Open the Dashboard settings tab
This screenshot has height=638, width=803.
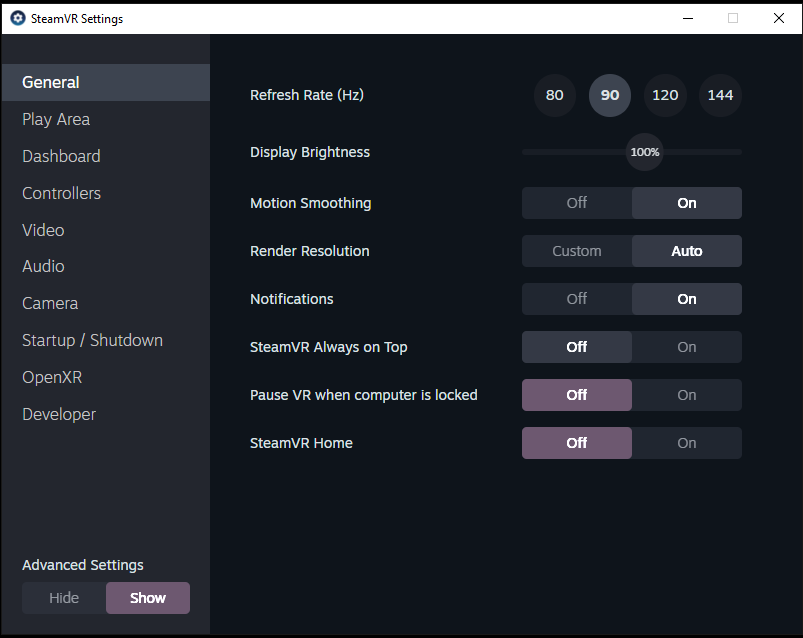(106, 156)
